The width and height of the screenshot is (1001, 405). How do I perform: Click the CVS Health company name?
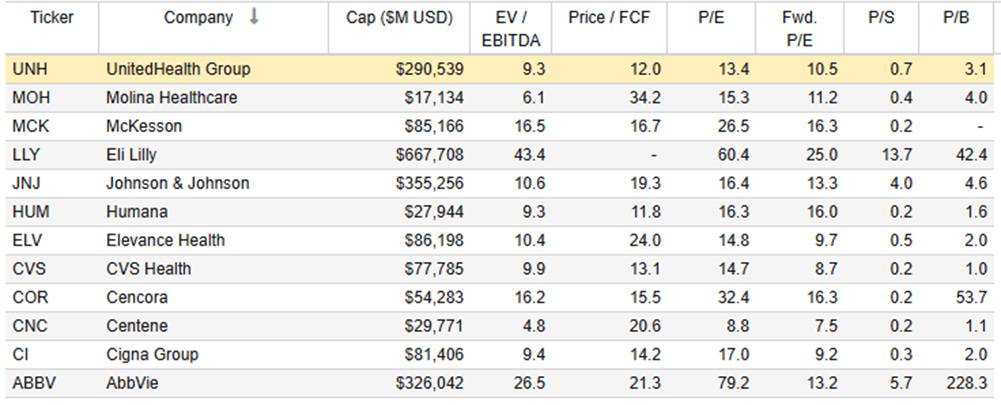coord(148,269)
